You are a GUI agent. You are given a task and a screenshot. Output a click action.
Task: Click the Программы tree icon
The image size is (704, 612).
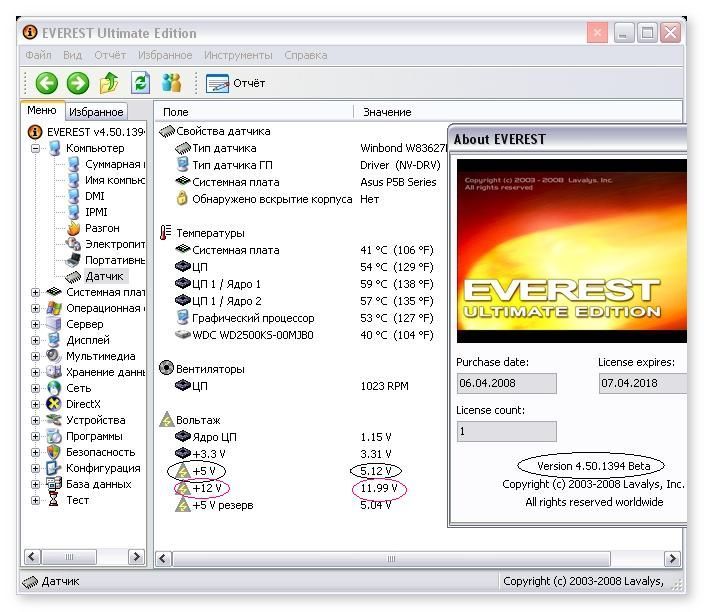(x=54, y=436)
